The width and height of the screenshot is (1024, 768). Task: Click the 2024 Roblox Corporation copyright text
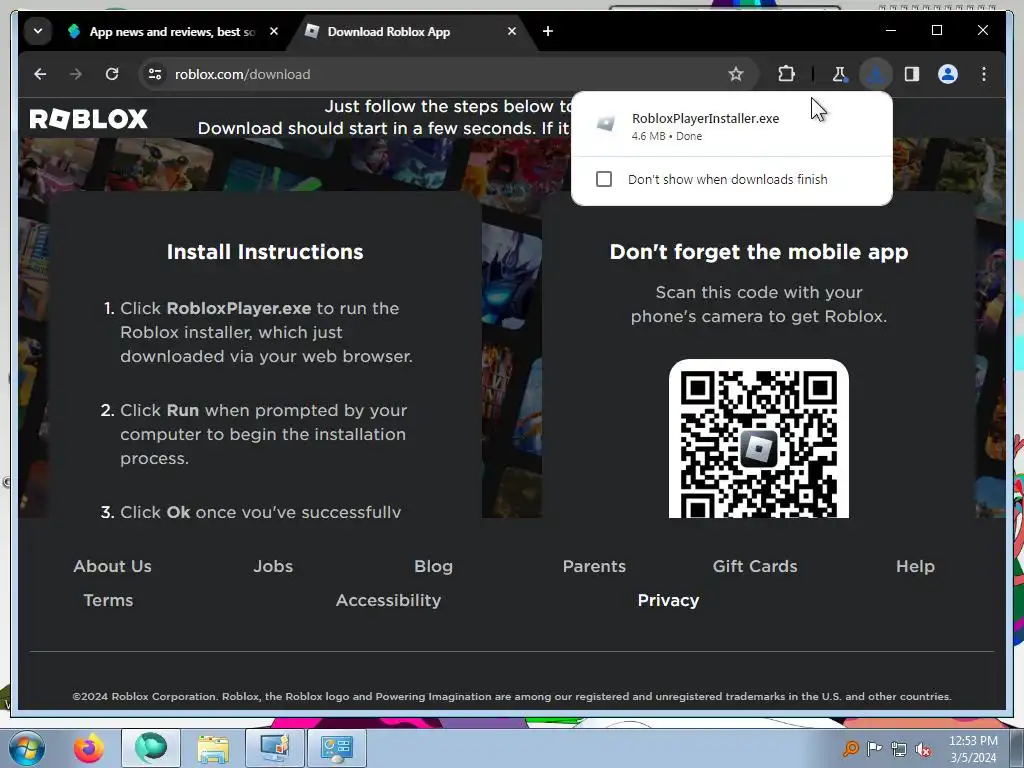pos(512,696)
